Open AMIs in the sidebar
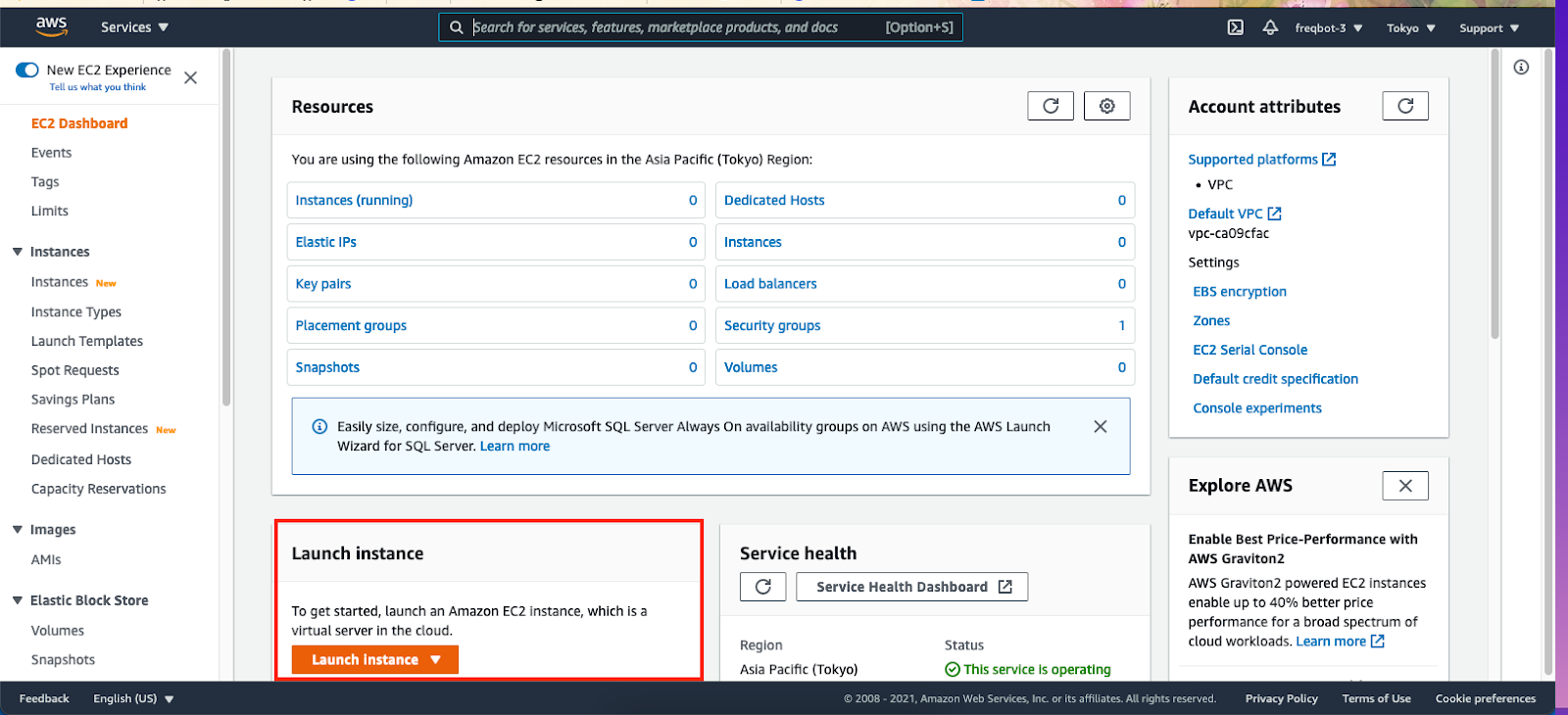The width and height of the screenshot is (1568, 715). (x=46, y=559)
